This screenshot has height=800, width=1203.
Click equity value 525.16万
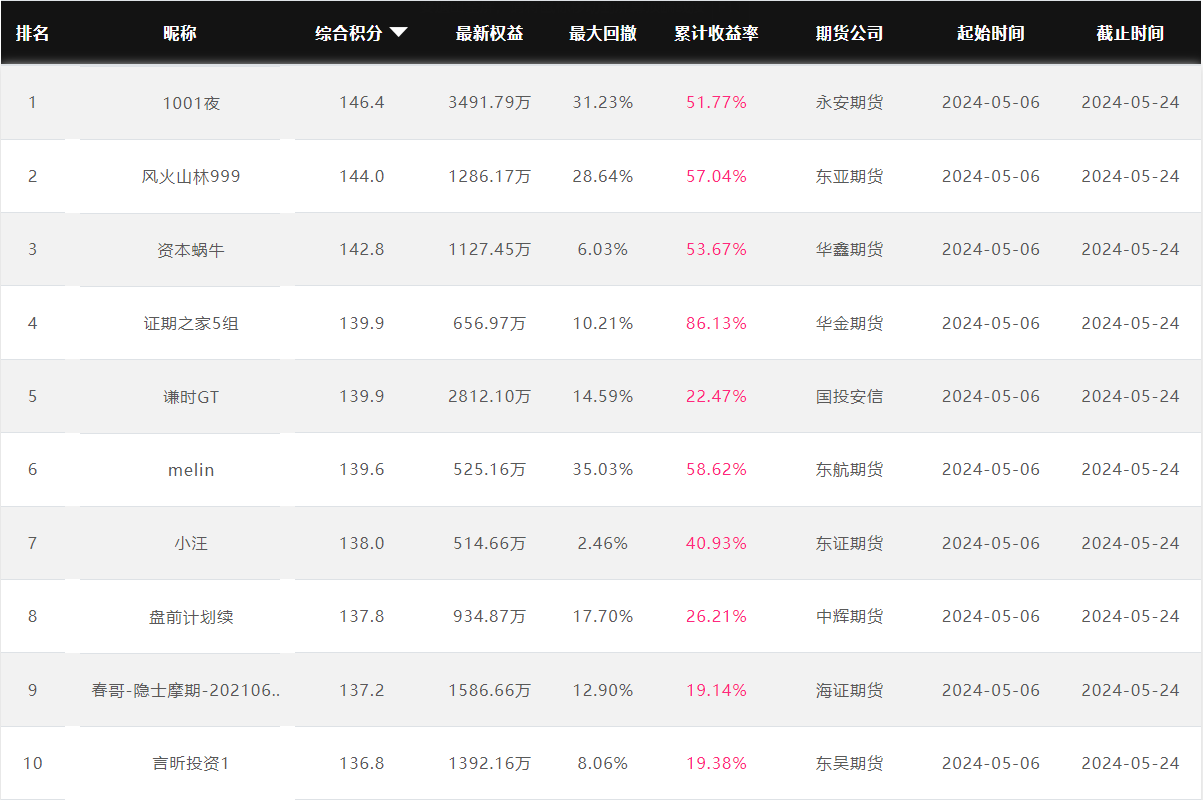489,469
